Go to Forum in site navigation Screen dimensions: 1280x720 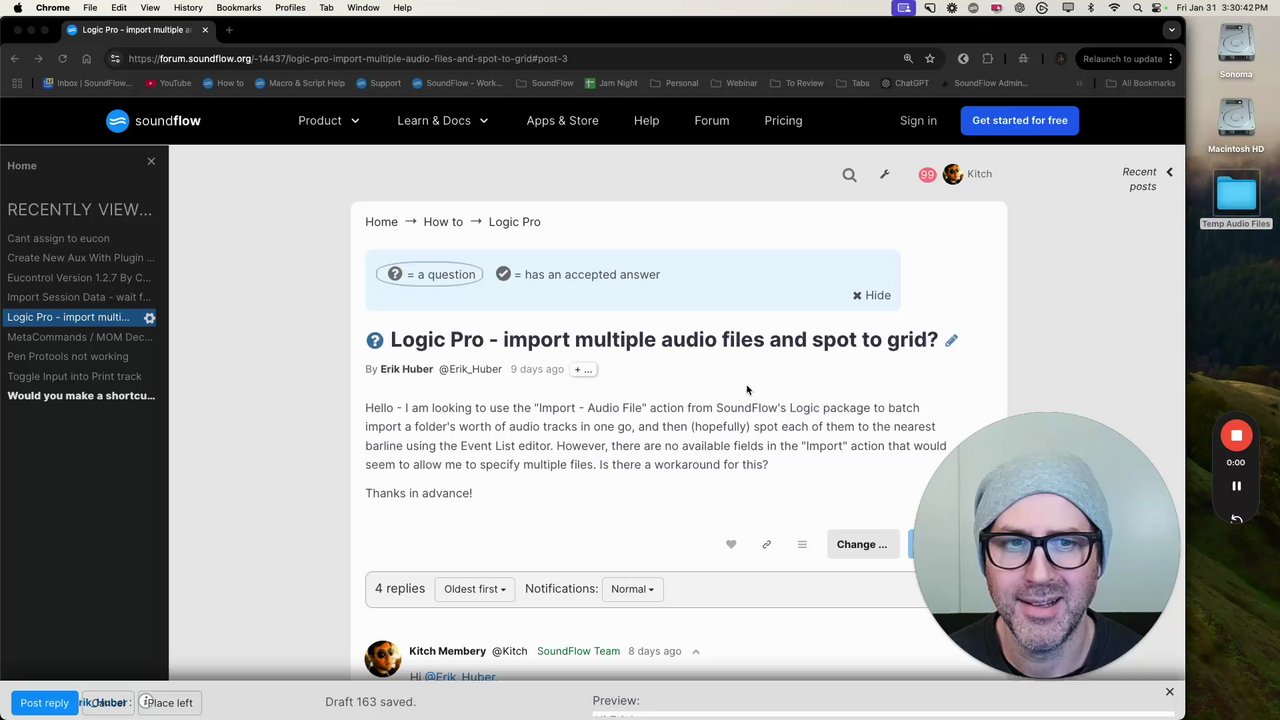click(712, 121)
